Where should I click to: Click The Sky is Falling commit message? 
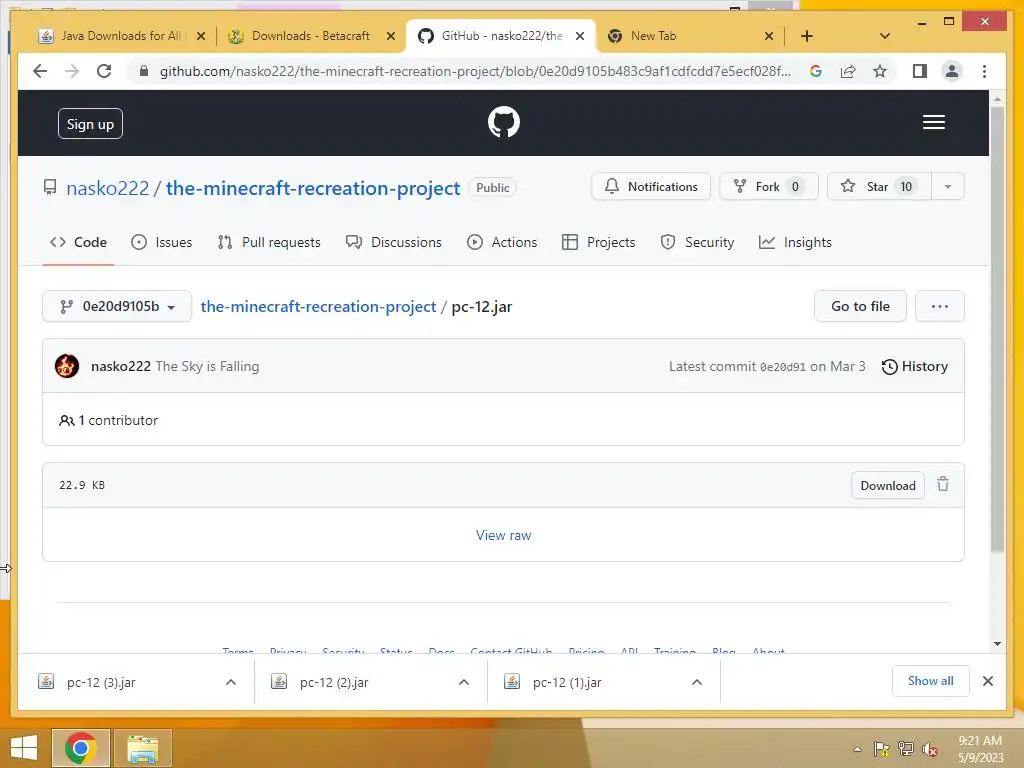pyautogui.click(x=207, y=366)
